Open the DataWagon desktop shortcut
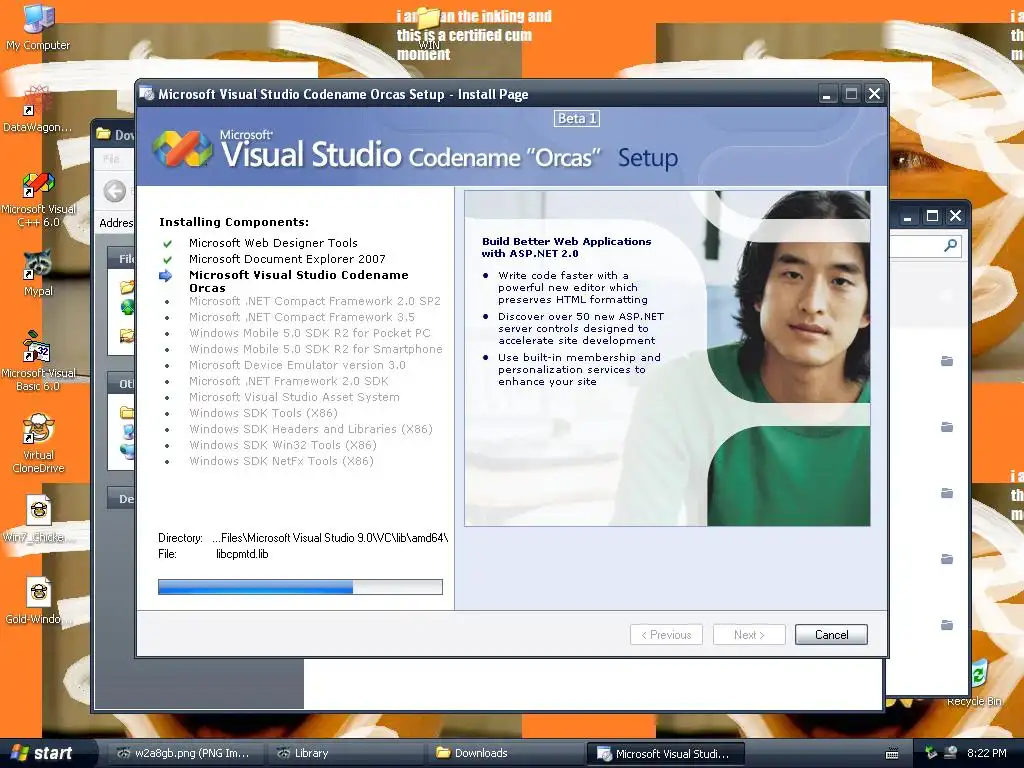This screenshot has height=768, width=1024. 38,108
